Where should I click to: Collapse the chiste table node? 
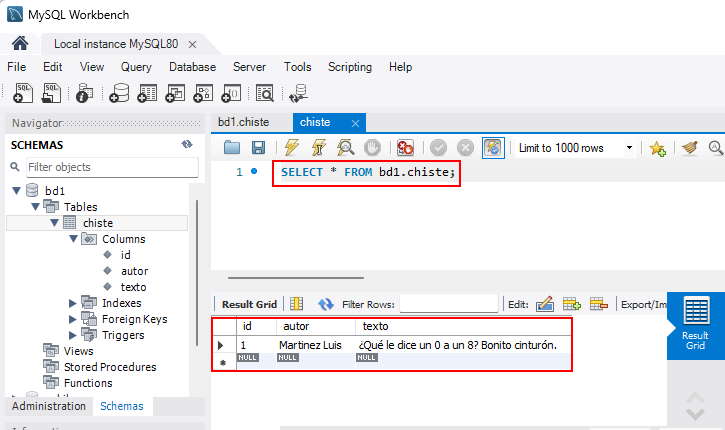click(x=54, y=222)
